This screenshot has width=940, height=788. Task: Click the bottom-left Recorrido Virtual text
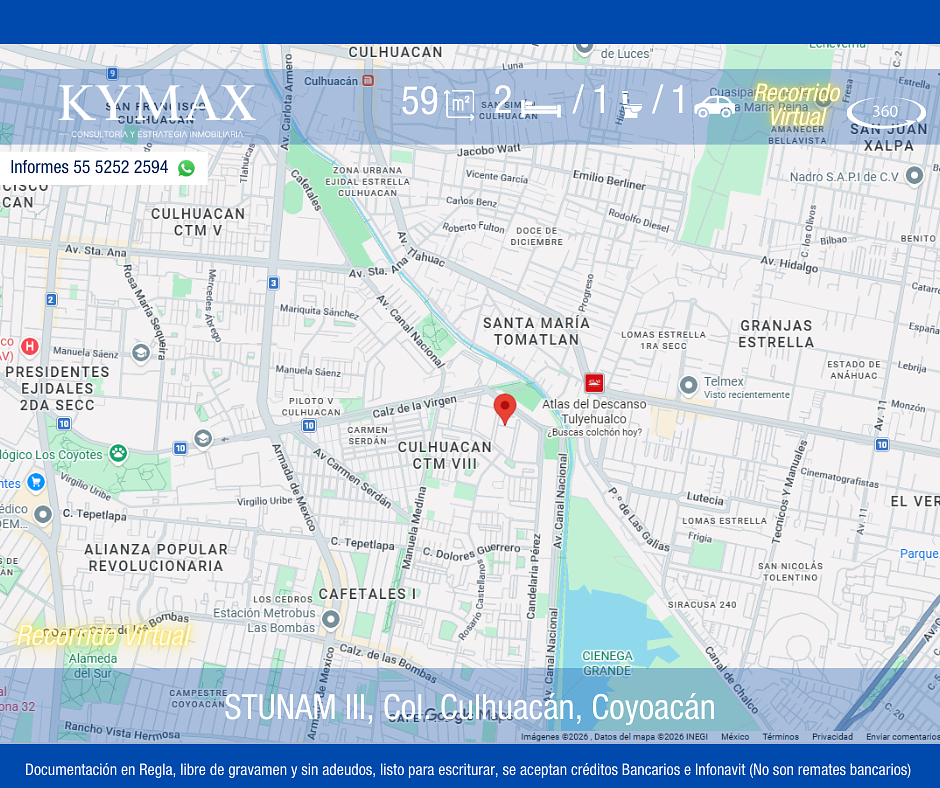pos(103,635)
